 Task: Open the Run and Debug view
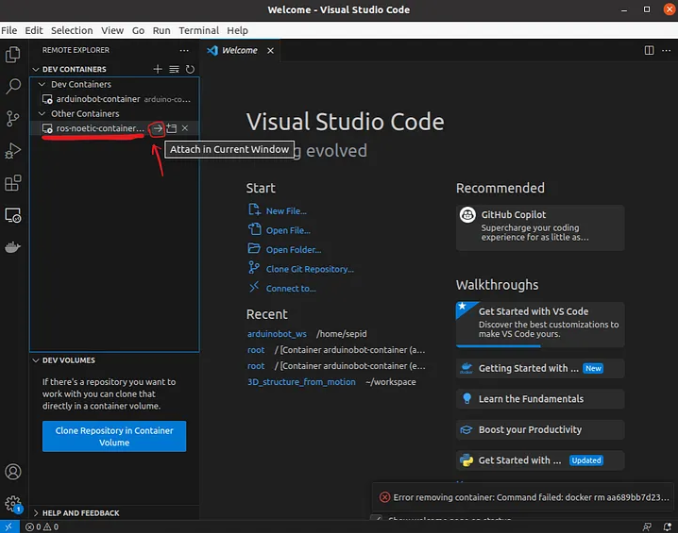click(x=13, y=150)
